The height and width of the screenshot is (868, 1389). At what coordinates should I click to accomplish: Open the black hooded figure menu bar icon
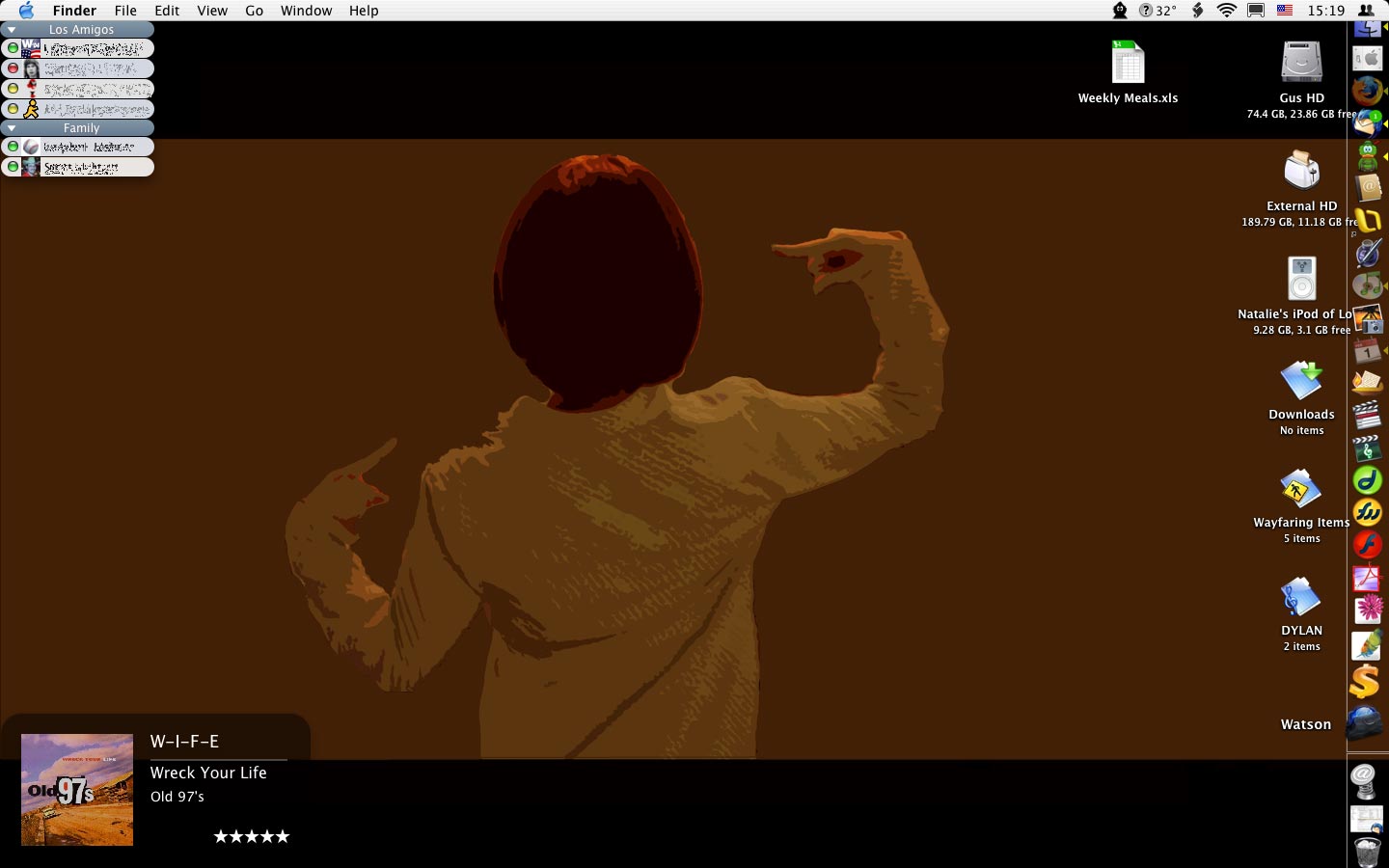(x=1120, y=11)
